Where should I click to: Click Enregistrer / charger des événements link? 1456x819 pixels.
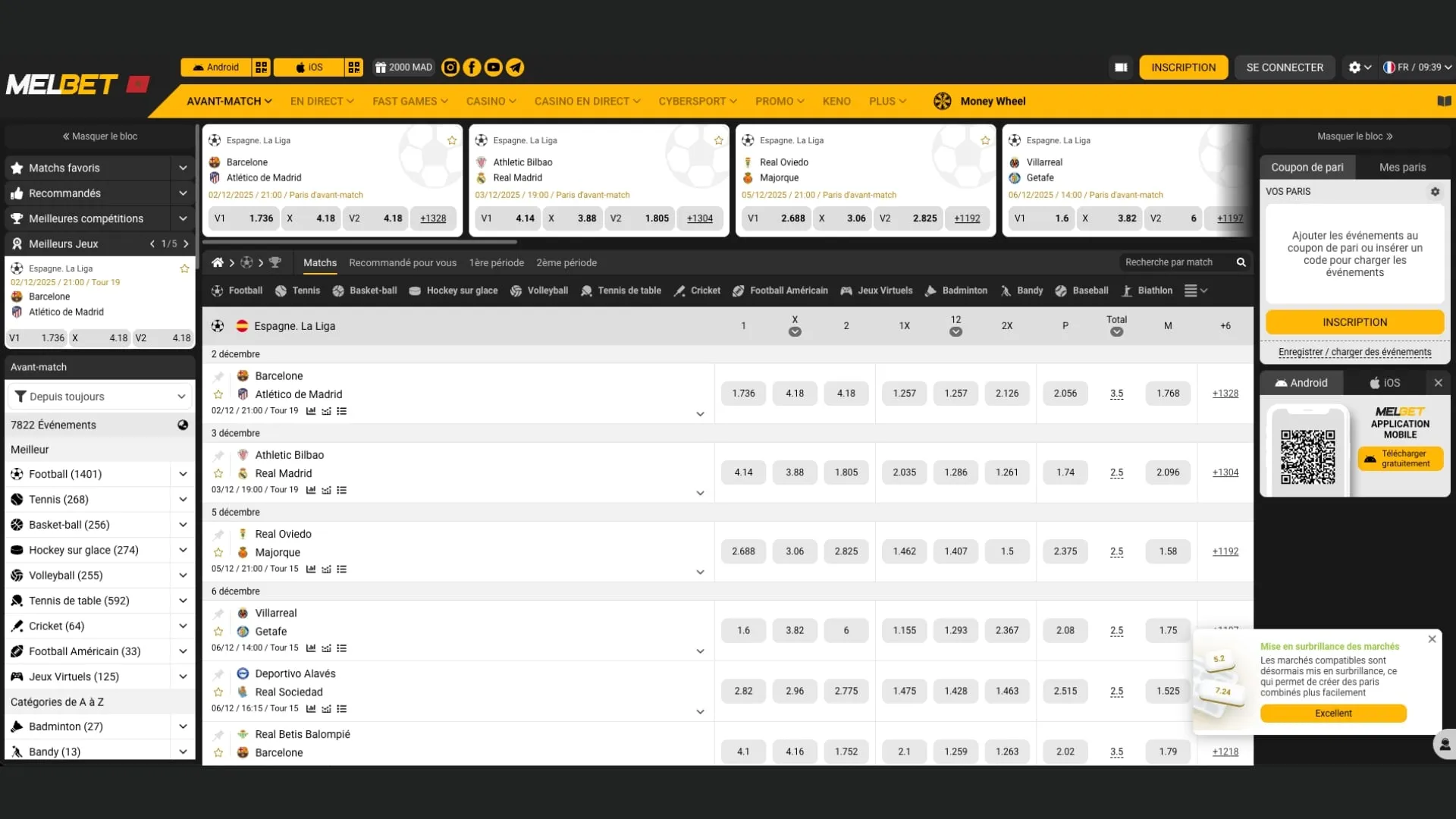click(x=1354, y=352)
